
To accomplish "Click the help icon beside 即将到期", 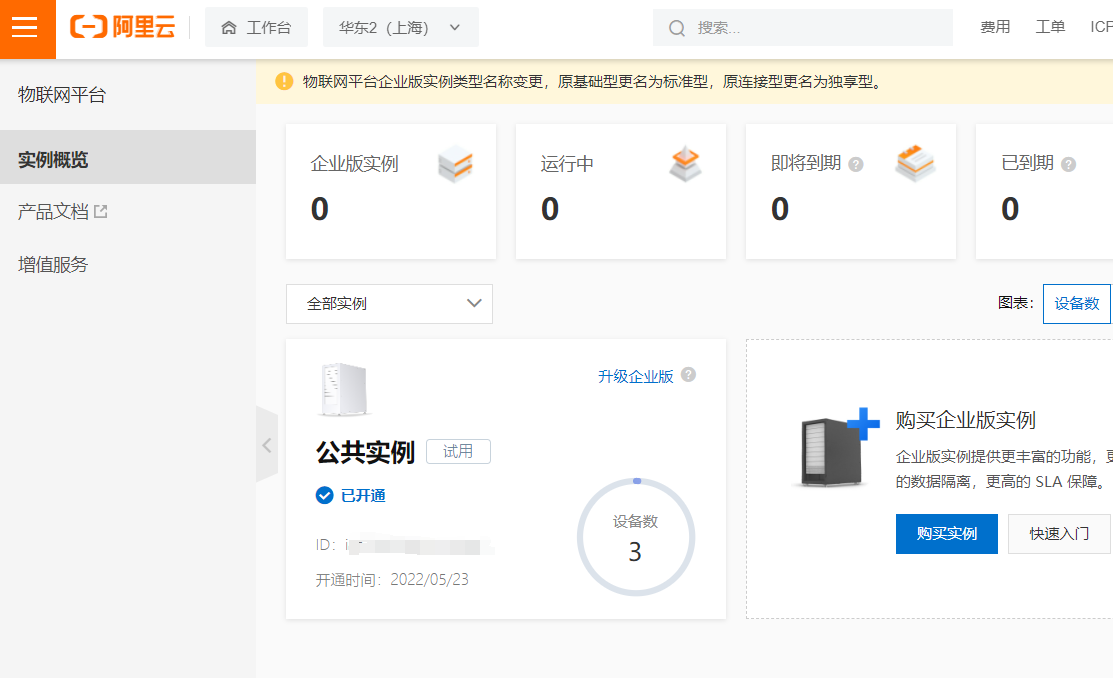I will pos(856,164).
